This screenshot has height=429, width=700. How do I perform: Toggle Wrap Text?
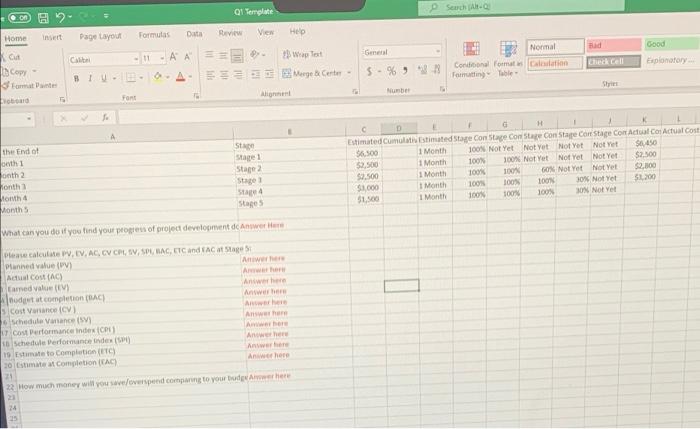coord(302,54)
